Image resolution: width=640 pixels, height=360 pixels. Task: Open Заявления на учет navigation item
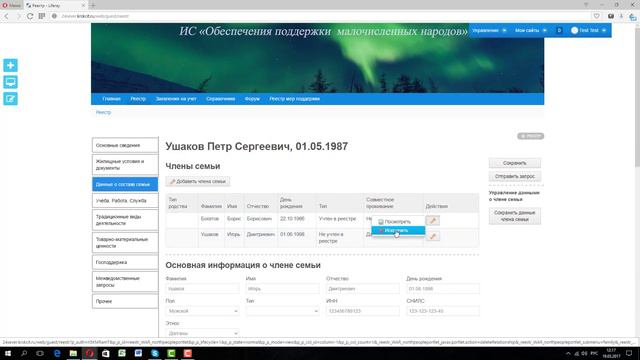click(176, 99)
